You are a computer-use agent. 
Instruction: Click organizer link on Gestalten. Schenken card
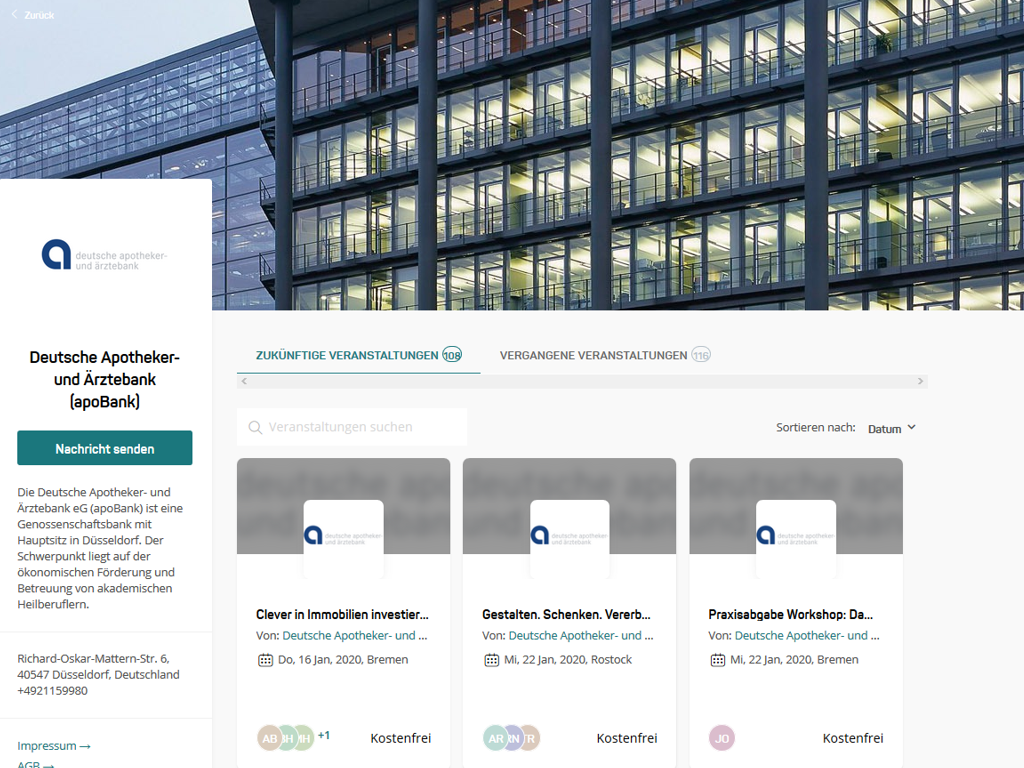581,635
